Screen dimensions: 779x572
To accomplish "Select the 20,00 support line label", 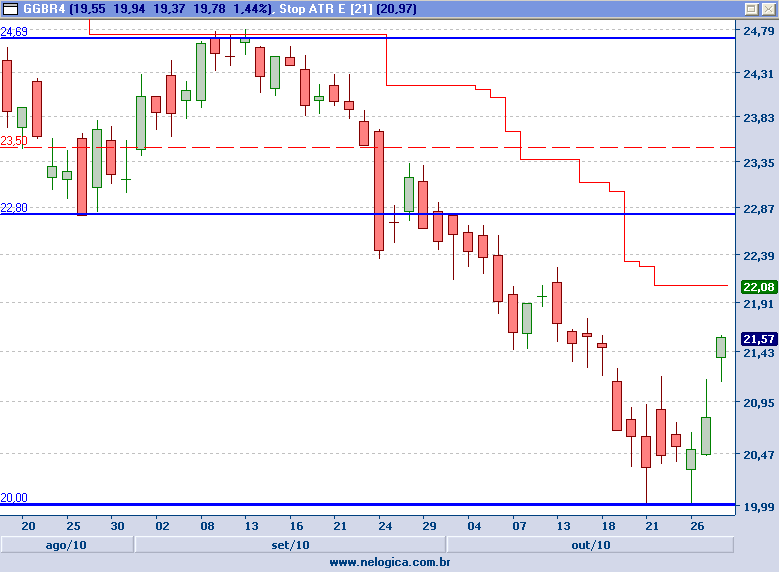I will point(14,498).
